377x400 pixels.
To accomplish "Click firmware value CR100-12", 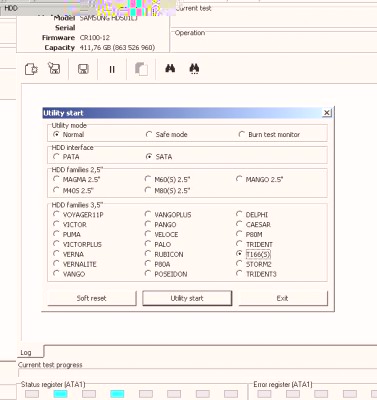I will (95, 38).
